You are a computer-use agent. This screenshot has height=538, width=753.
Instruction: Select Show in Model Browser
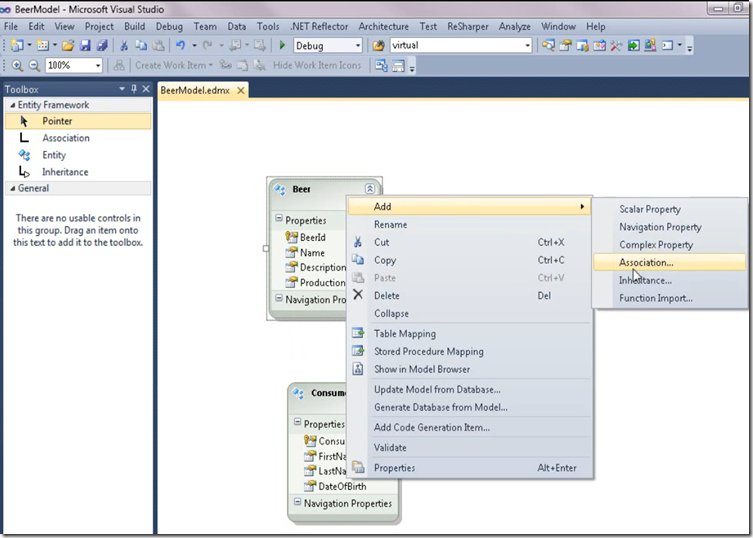[470, 369]
